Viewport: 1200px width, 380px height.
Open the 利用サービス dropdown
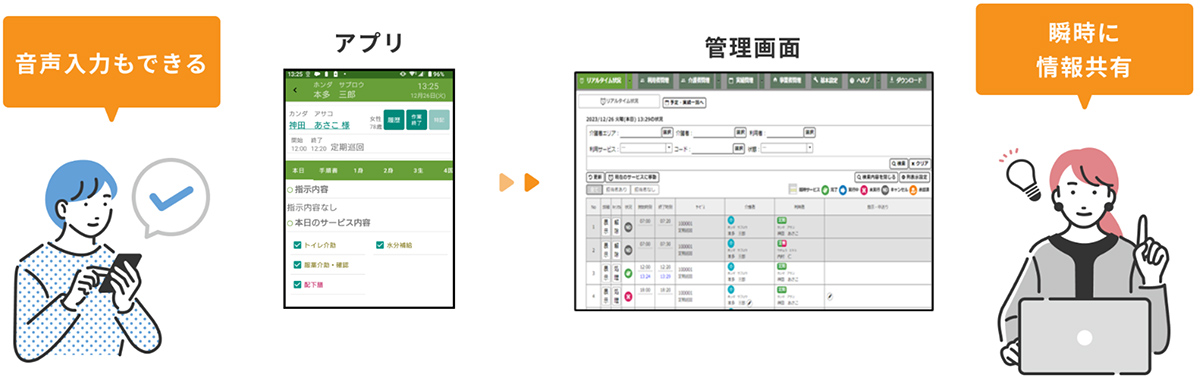645,148
